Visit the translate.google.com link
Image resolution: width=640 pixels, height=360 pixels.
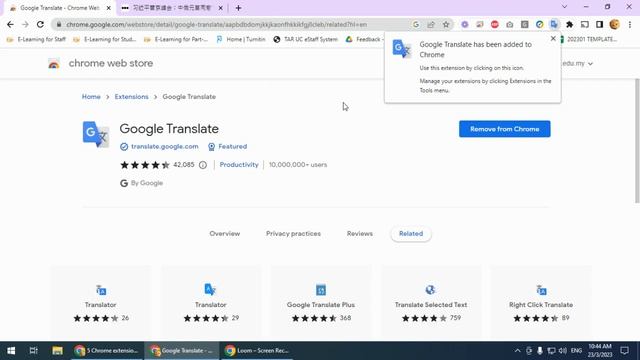coord(164,147)
